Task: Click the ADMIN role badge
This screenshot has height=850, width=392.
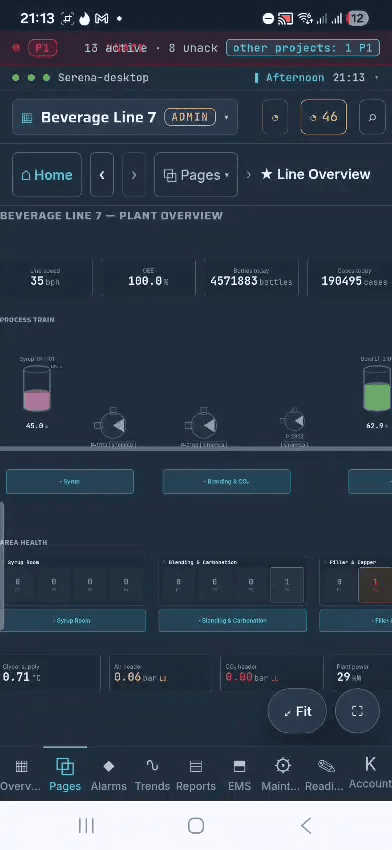Action: (x=190, y=117)
